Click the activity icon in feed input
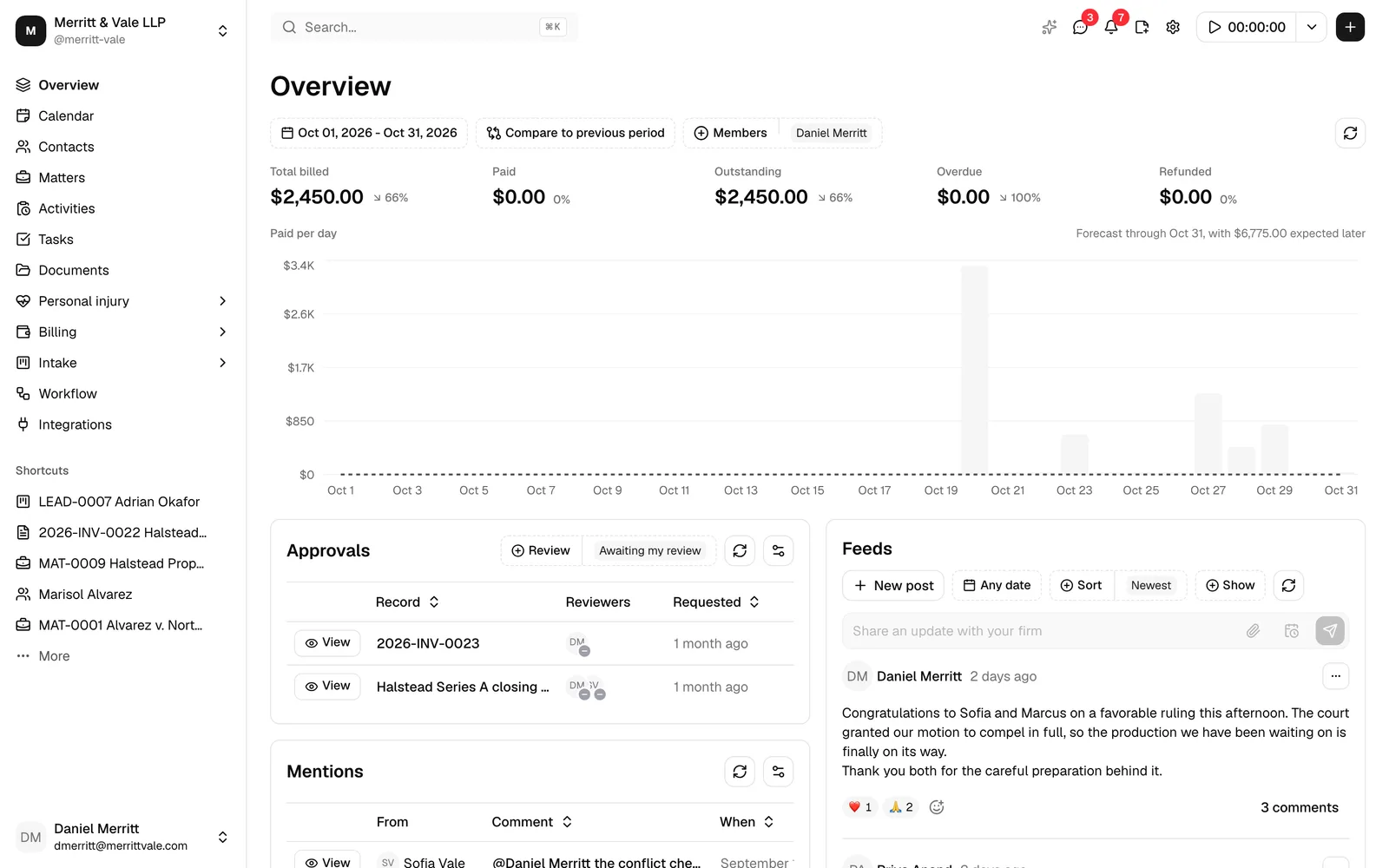 click(1291, 631)
